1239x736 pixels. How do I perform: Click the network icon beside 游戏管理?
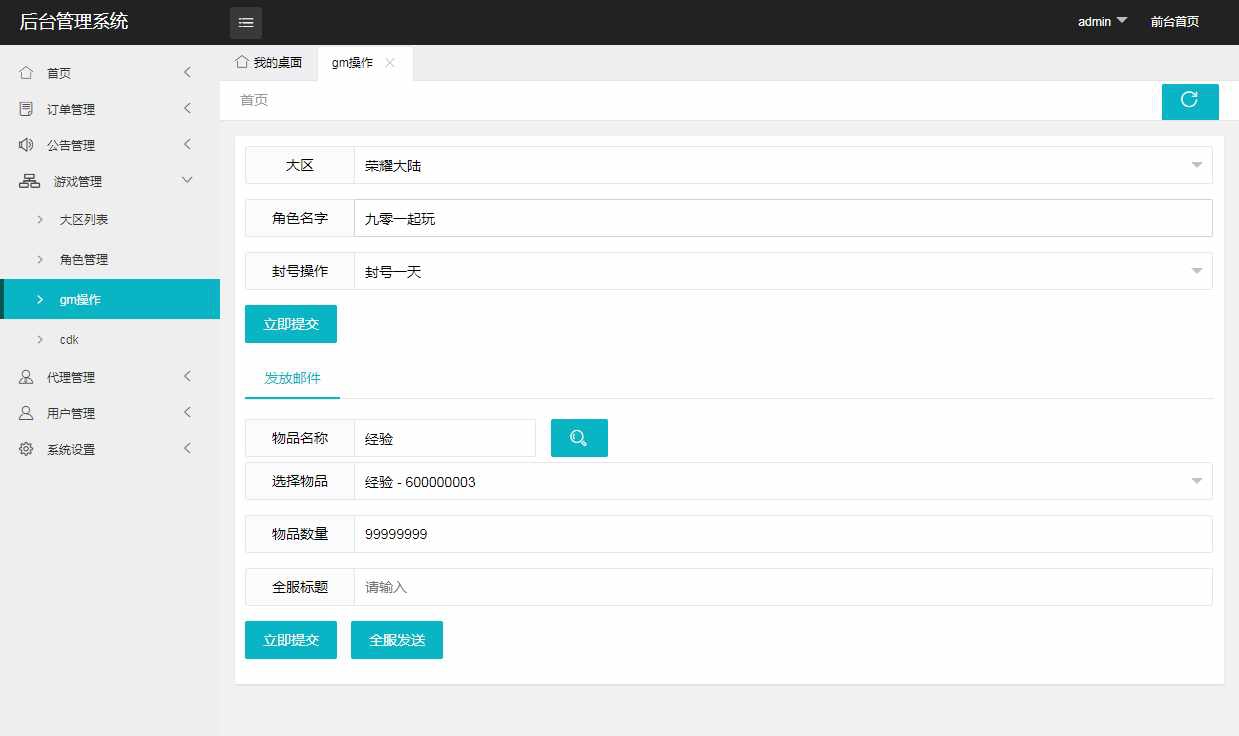click(30, 181)
